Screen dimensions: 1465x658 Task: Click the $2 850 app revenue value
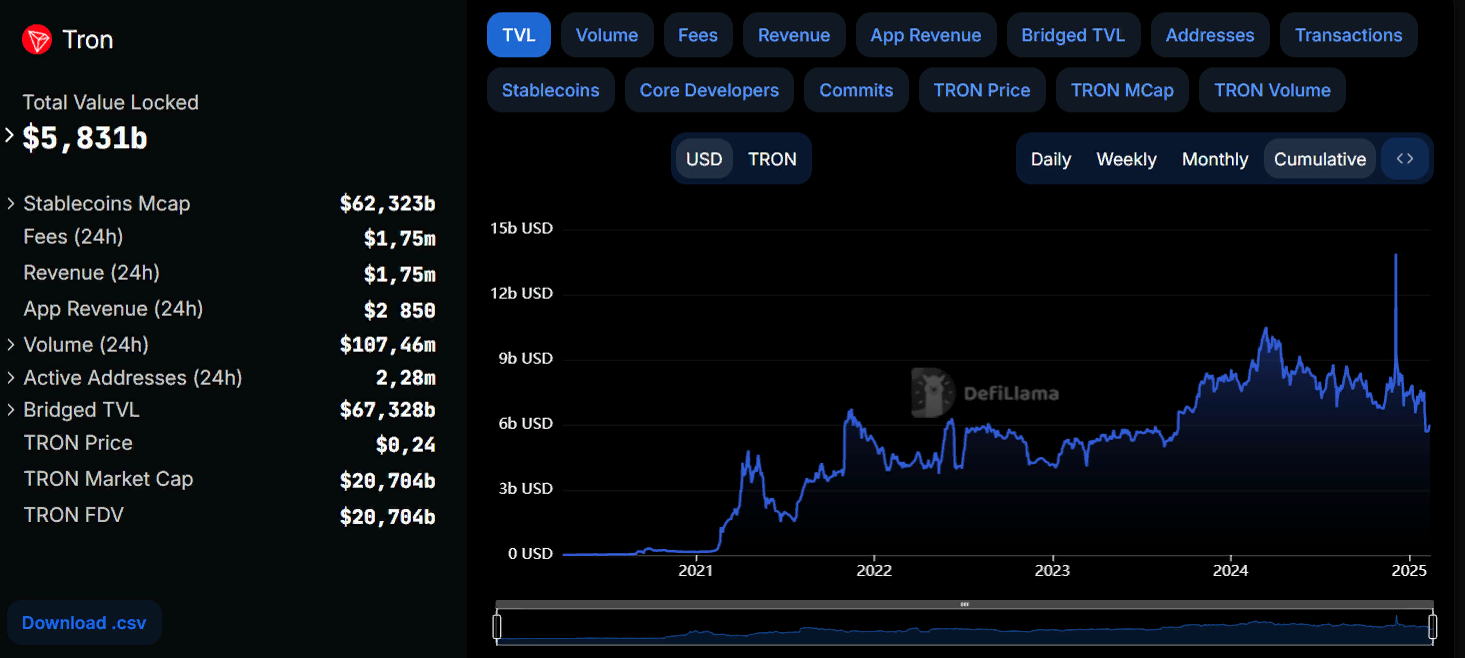pos(399,311)
